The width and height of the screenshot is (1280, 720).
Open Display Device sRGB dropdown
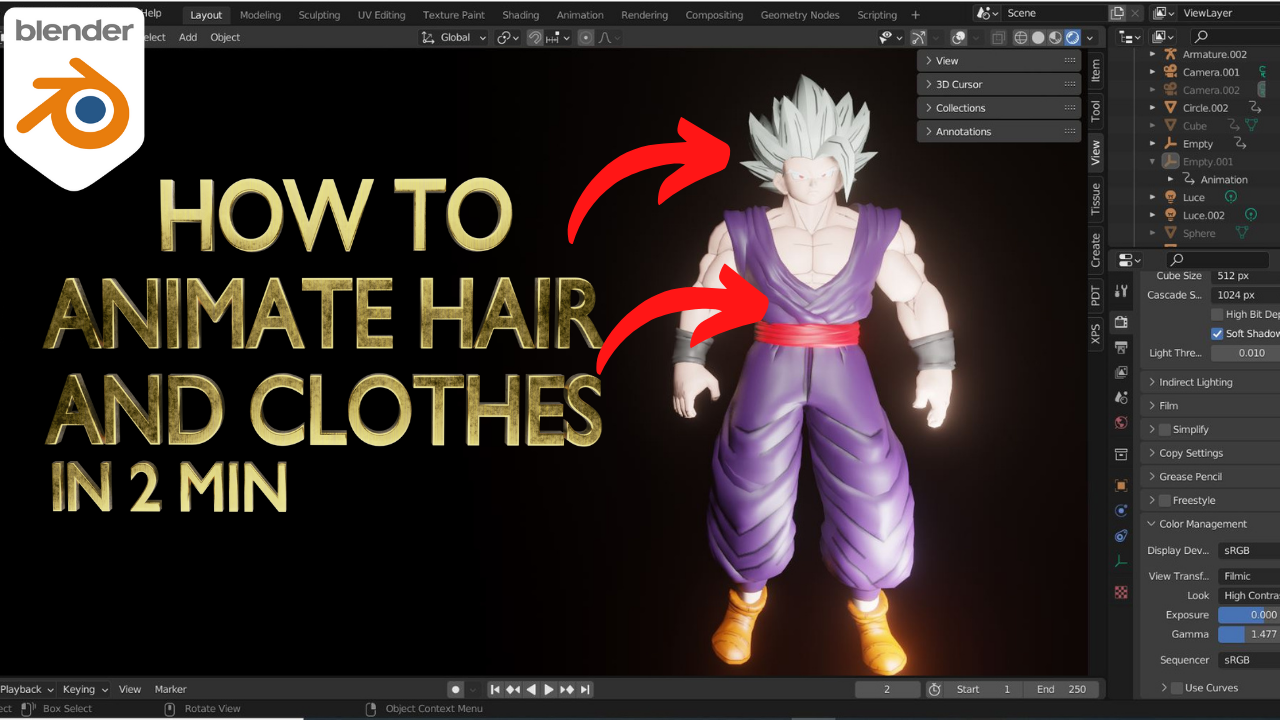click(x=1248, y=551)
